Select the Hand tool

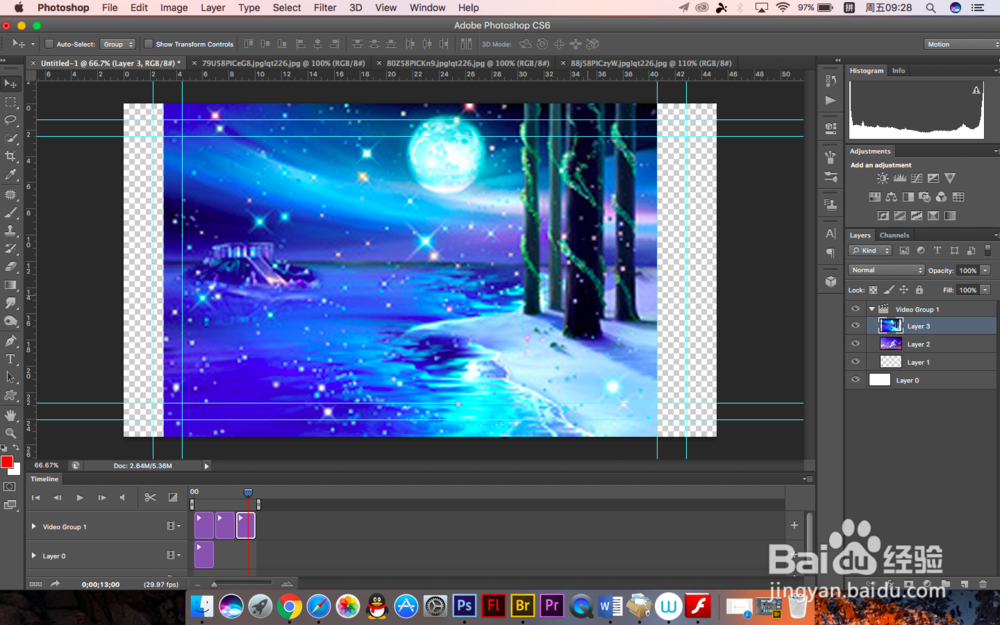tap(10, 415)
